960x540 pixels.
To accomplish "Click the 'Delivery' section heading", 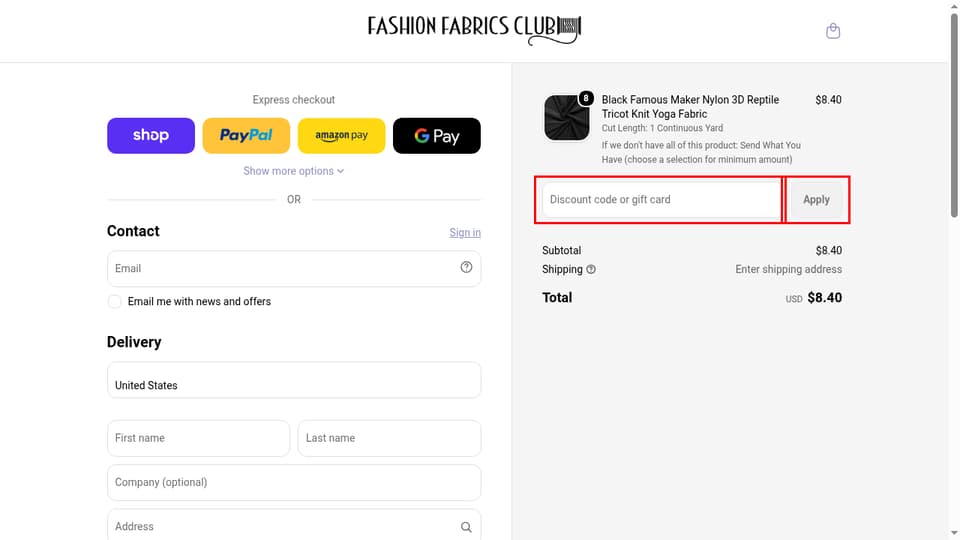I will coord(134,342).
